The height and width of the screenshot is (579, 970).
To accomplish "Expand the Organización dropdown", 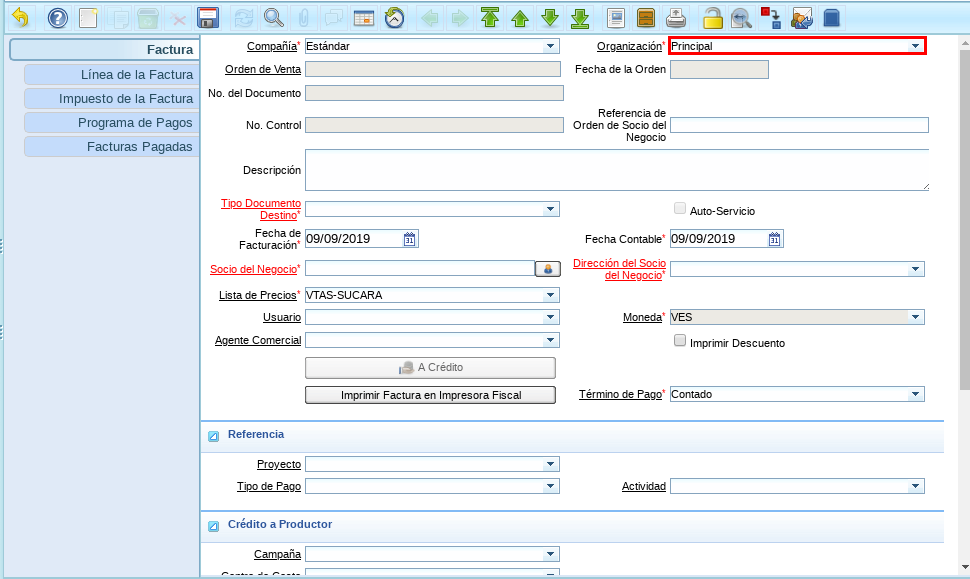I will 915,46.
